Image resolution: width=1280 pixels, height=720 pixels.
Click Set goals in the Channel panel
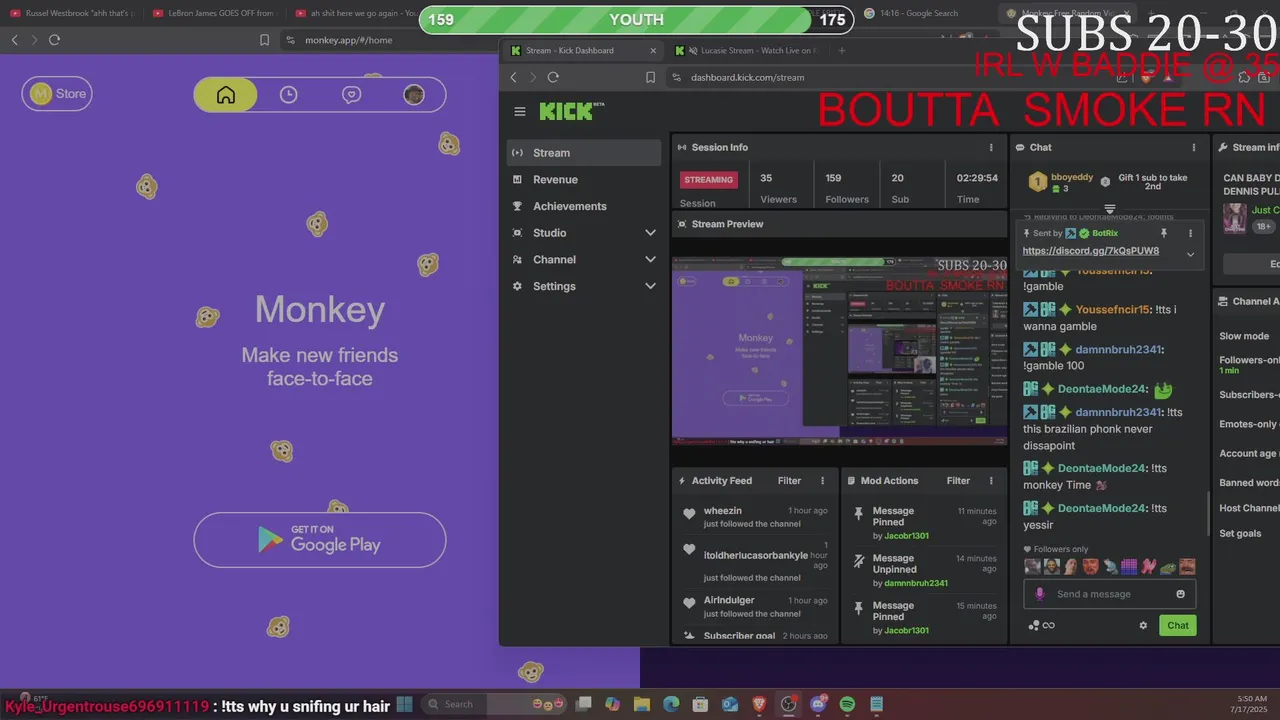click(1240, 533)
